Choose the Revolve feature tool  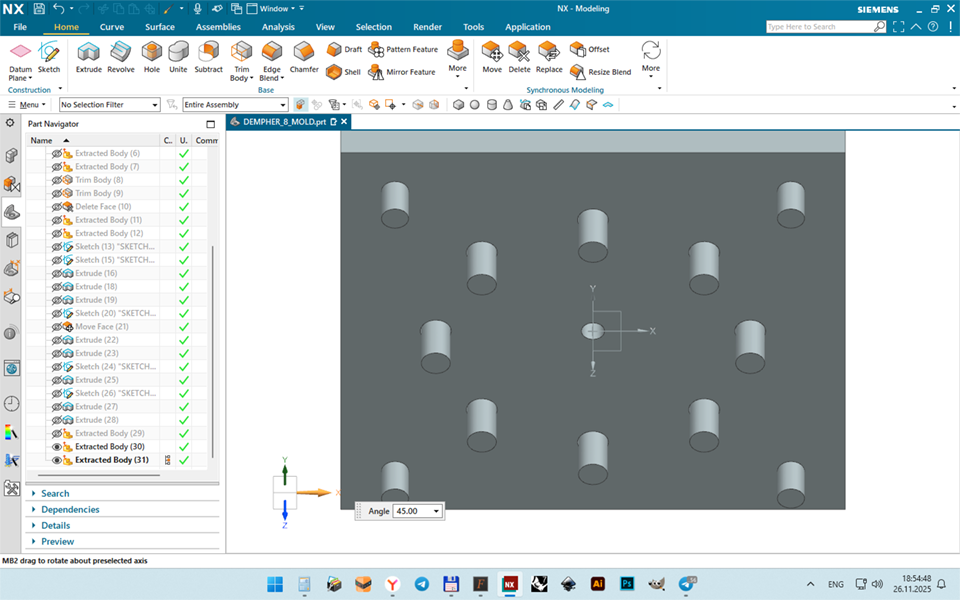(x=121, y=58)
